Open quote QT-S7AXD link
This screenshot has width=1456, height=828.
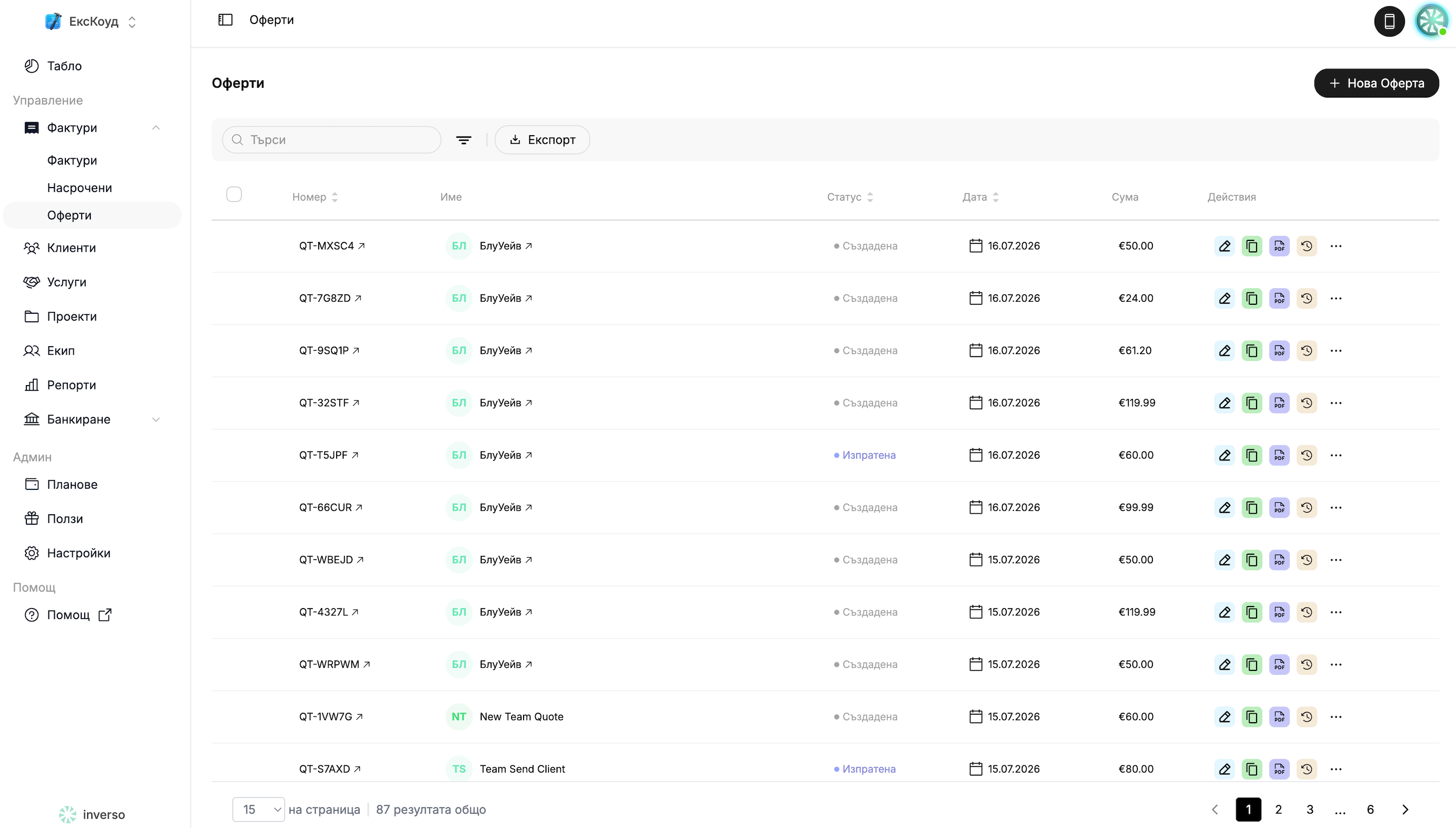330,770
